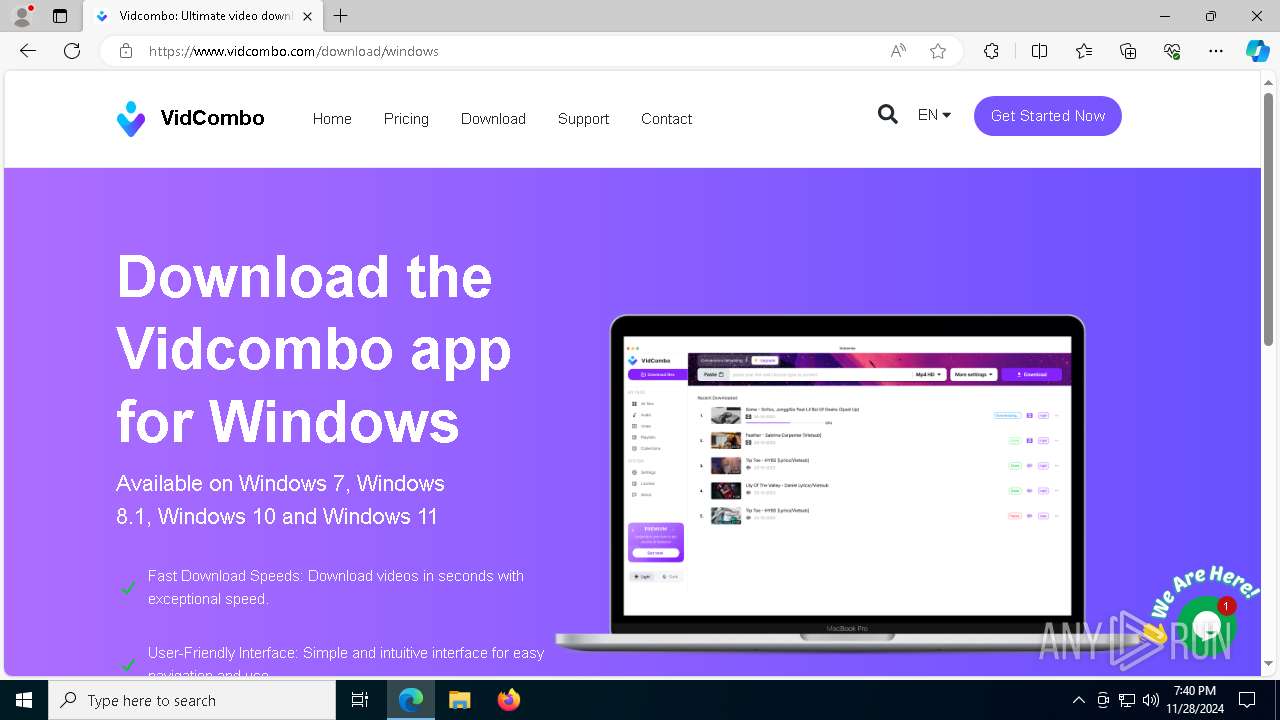Open the taskbar clock 7:40 PM
The height and width of the screenshot is (720, 1280).
pyautogui.click(x=1195, y=699)
